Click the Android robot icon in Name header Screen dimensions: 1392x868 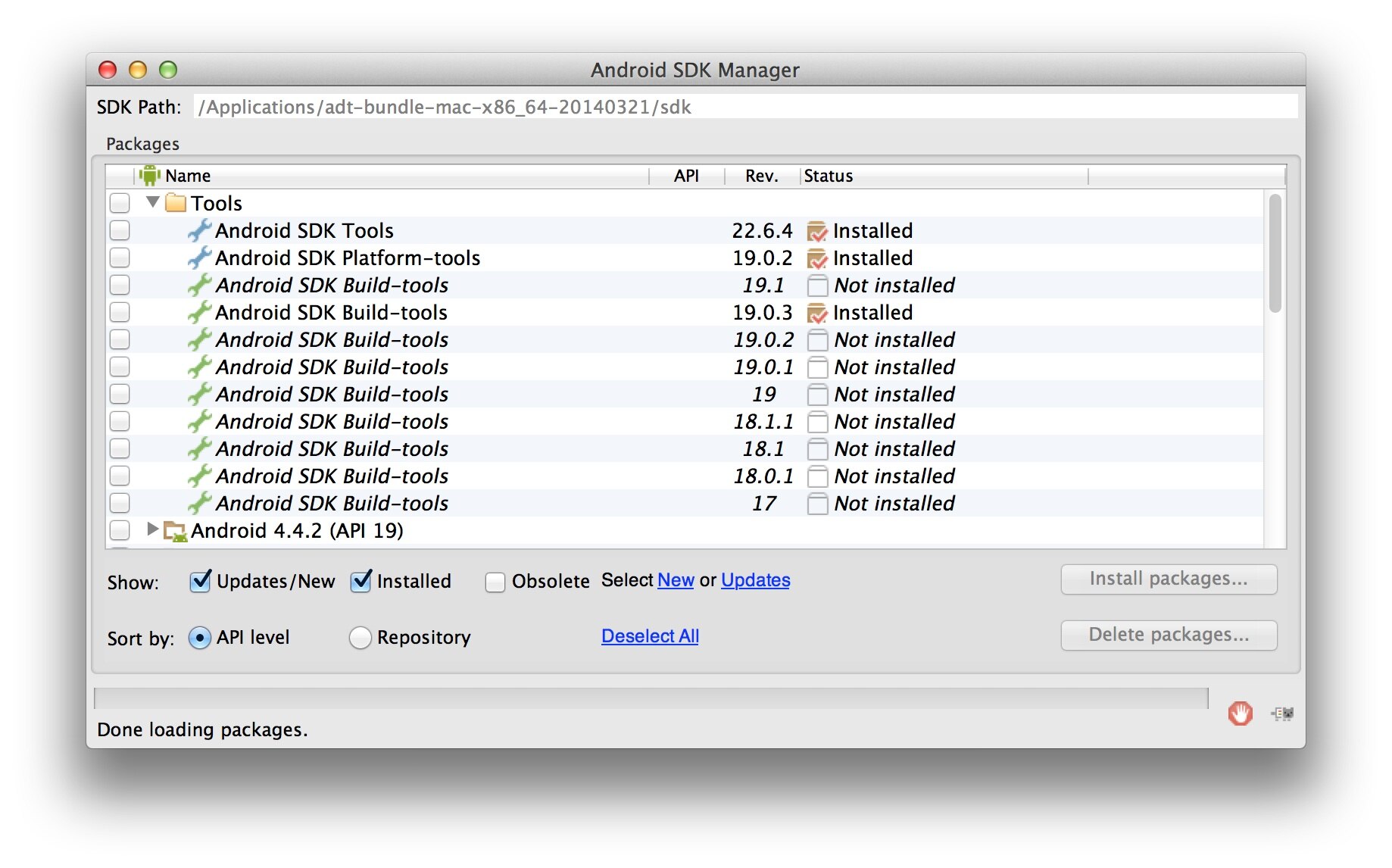pos(150,176)
